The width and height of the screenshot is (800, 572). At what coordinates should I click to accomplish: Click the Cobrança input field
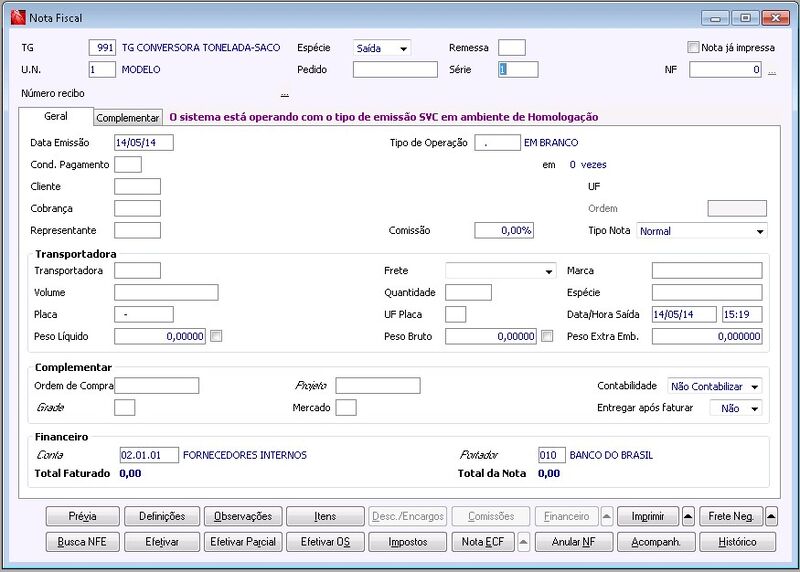[x=137, y=208]
